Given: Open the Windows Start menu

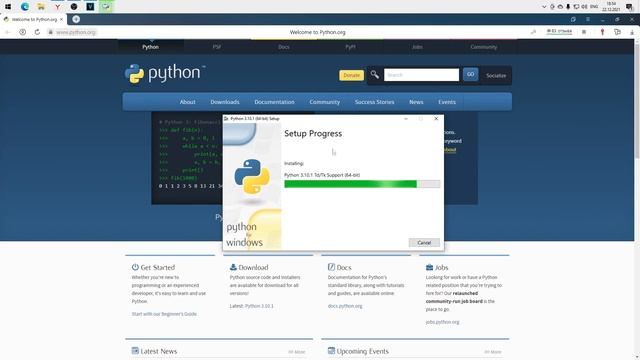Looking at the screenshot, I should (x=8, y=7).
